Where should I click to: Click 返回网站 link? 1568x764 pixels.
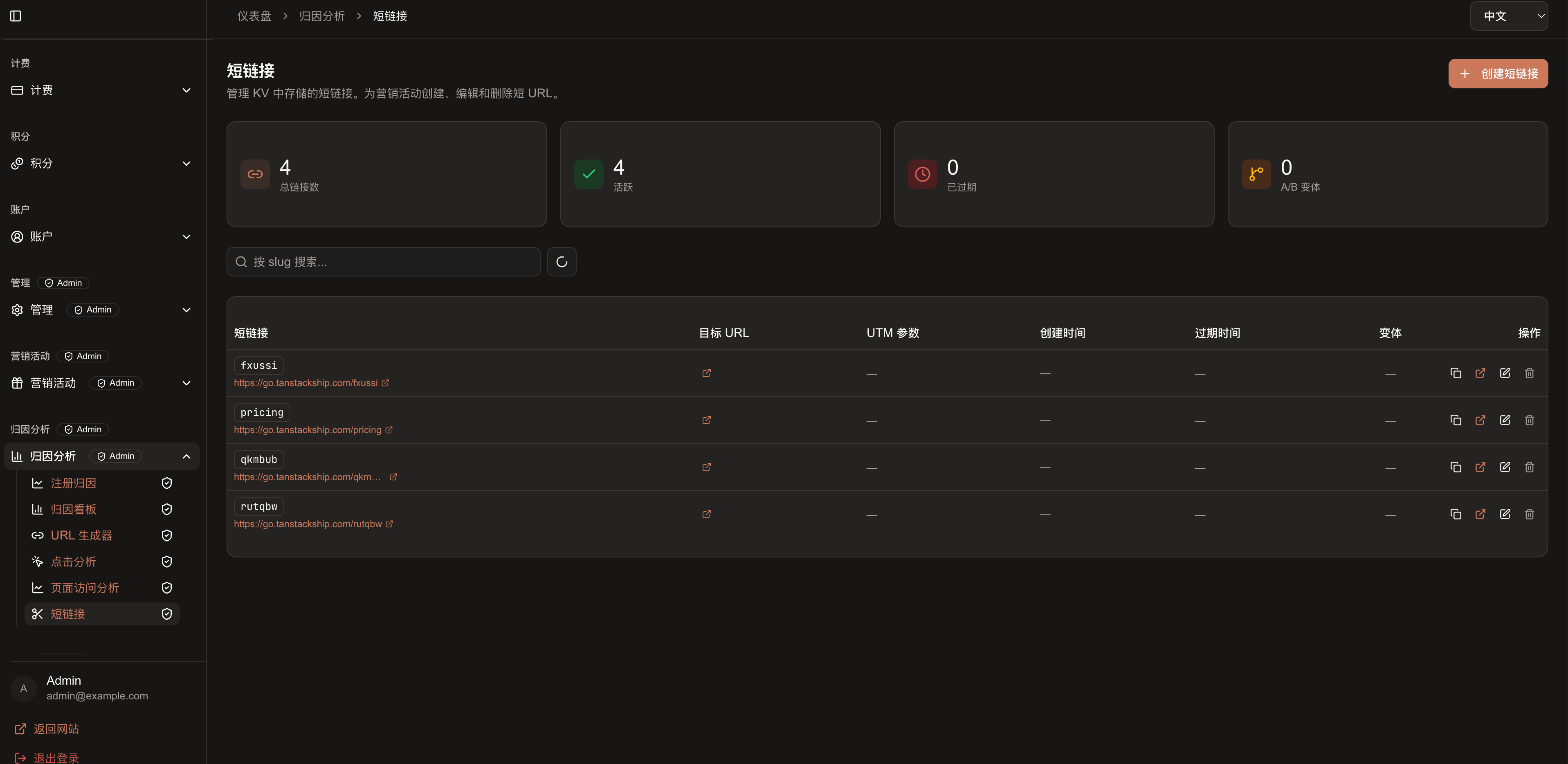click(x=47, y=729)
